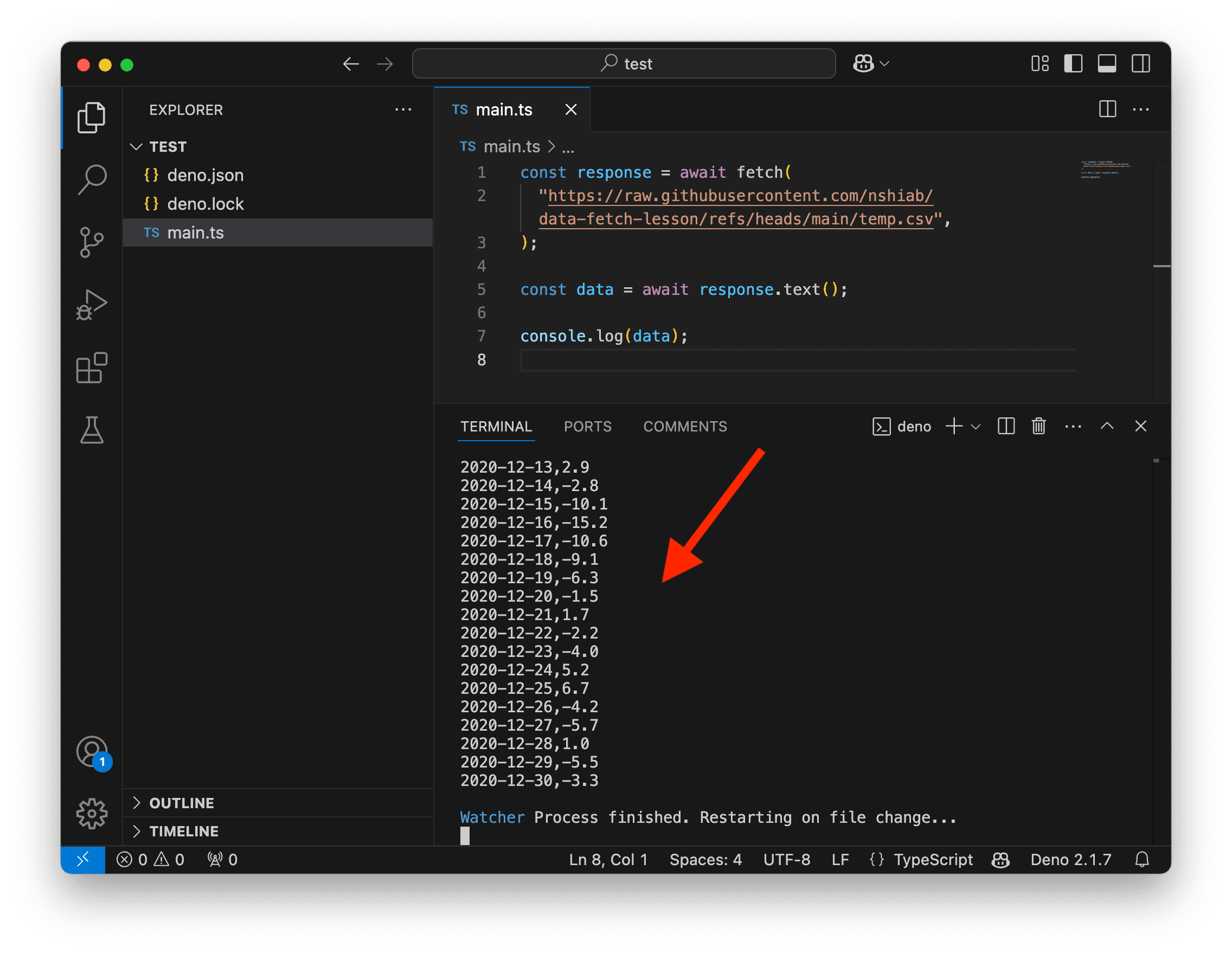Maximize the panel size with chevron up

1107,426
